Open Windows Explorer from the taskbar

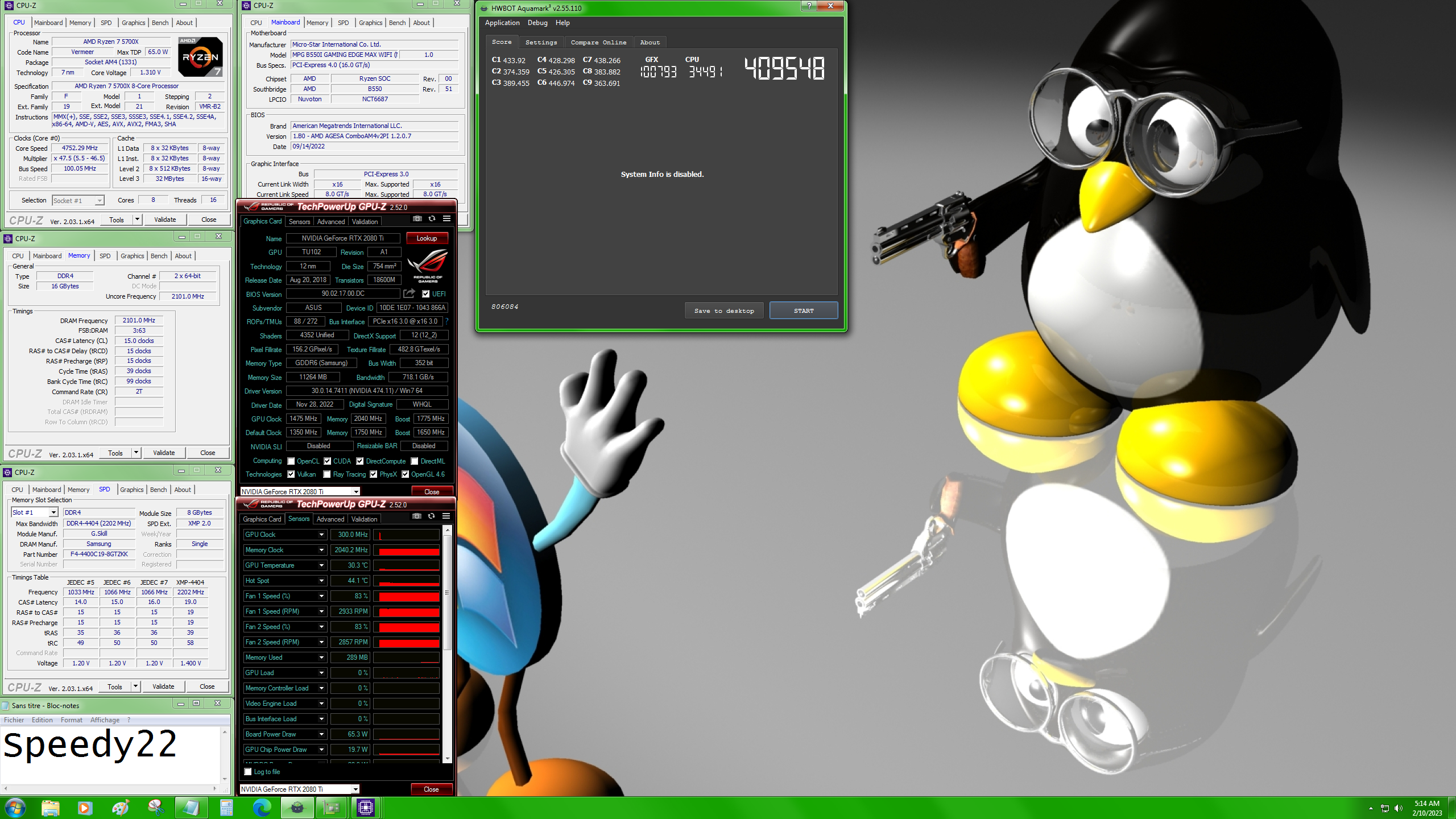click(x=50, y=808)
